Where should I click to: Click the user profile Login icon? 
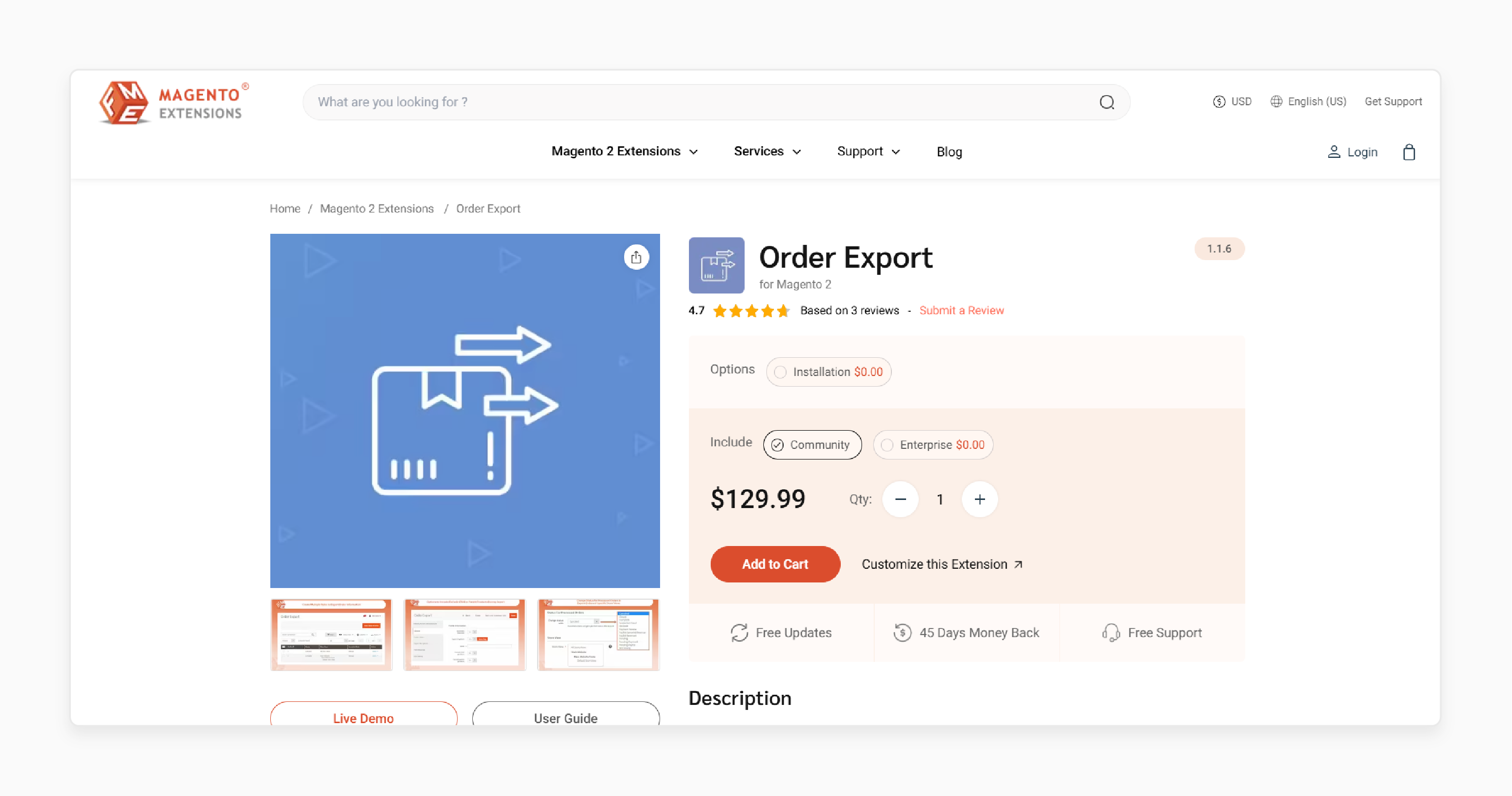[1333, 152]
